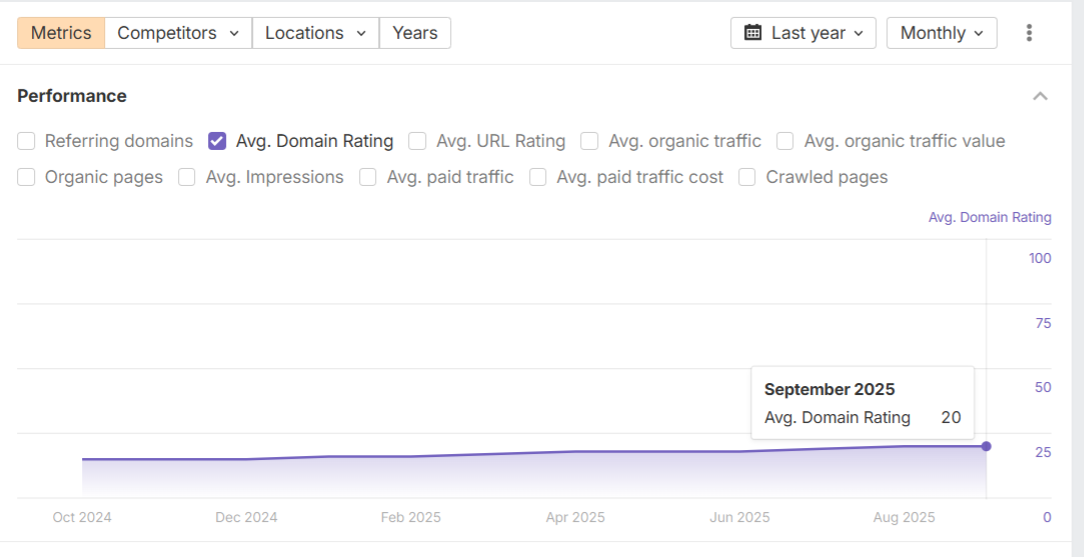This screenshot has height=557, width=1084.
Task: Select the Metrics tab
Action: [61, 33]
